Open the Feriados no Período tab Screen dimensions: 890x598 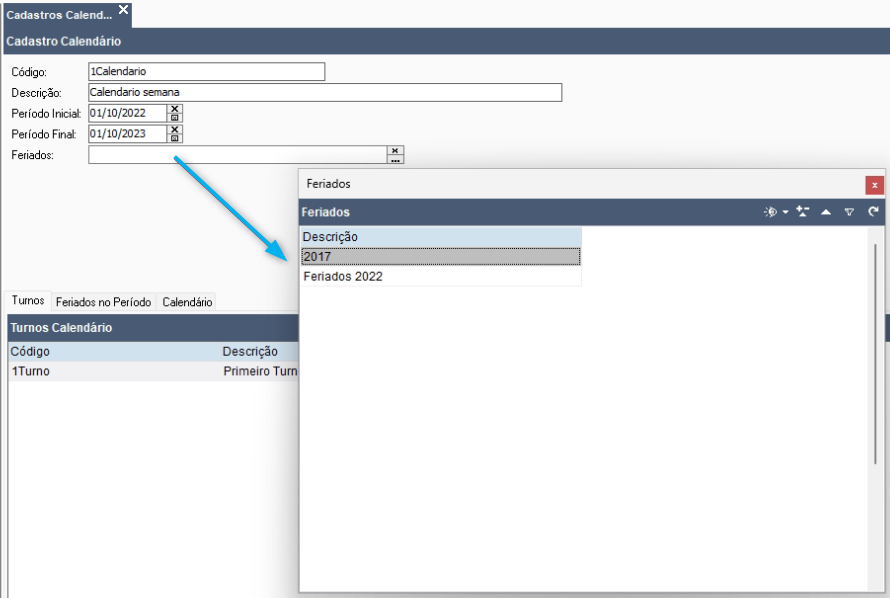(x=103, y=302)
